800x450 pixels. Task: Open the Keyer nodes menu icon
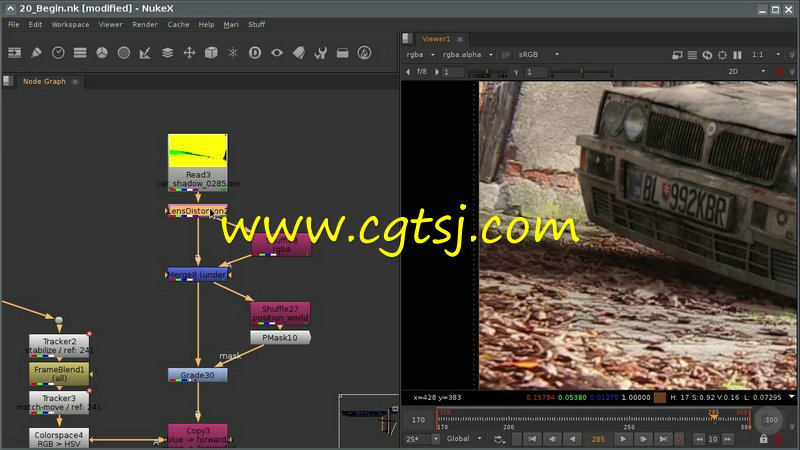[145, 53]
